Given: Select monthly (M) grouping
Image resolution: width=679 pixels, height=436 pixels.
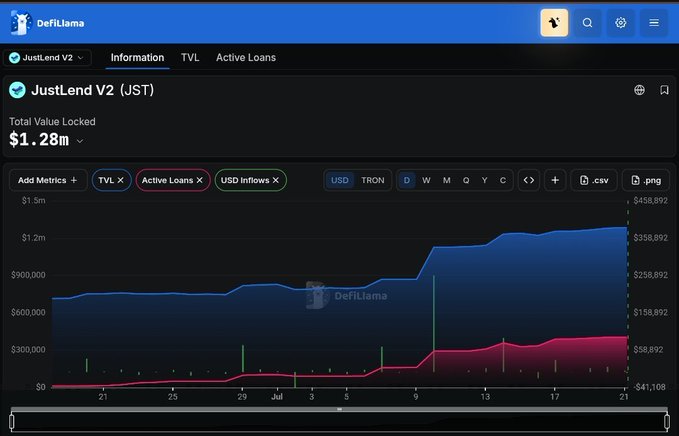Looking at the screenshot, I should pos(446,180).
